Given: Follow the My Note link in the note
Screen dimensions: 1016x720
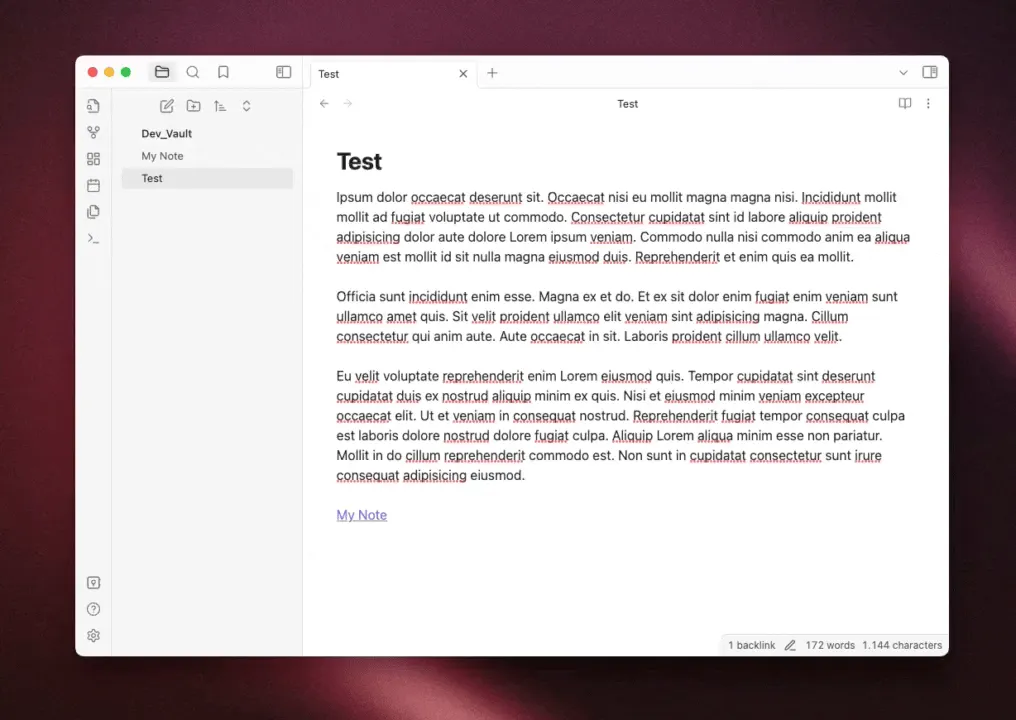Looking at the screenshot, I should (x=362, y=515).
